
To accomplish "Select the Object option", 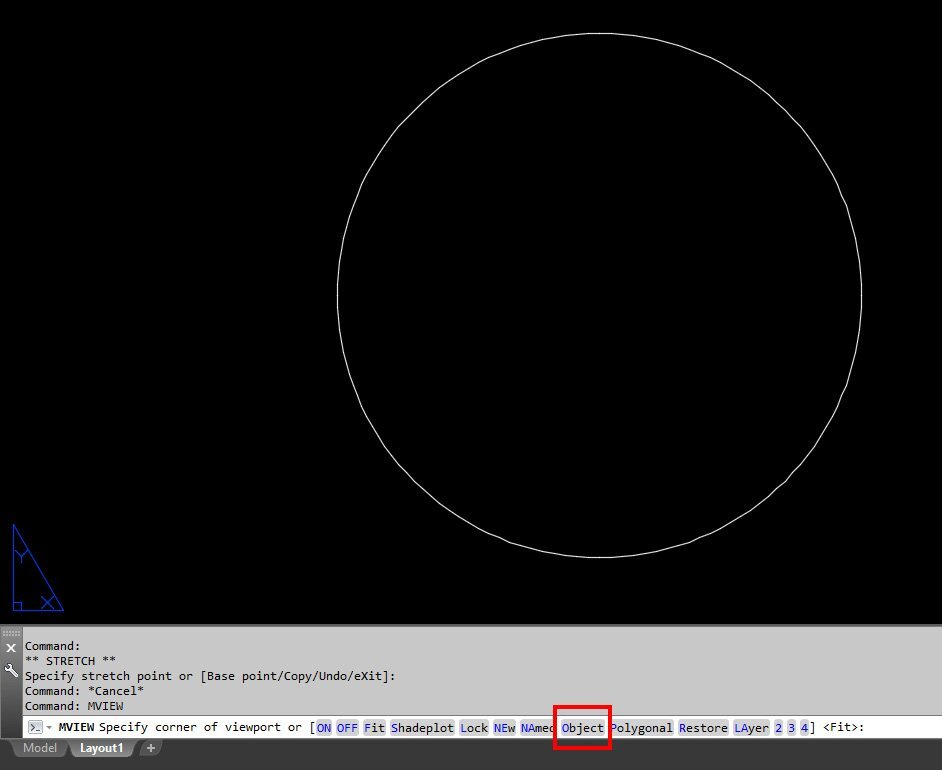I will [x=582, y=728].
